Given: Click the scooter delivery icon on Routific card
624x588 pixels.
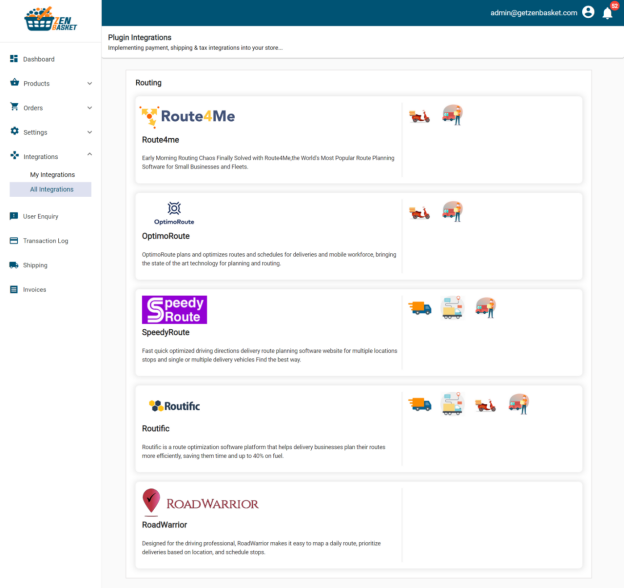Looking at the screenshot, I should tap(485, 405).
